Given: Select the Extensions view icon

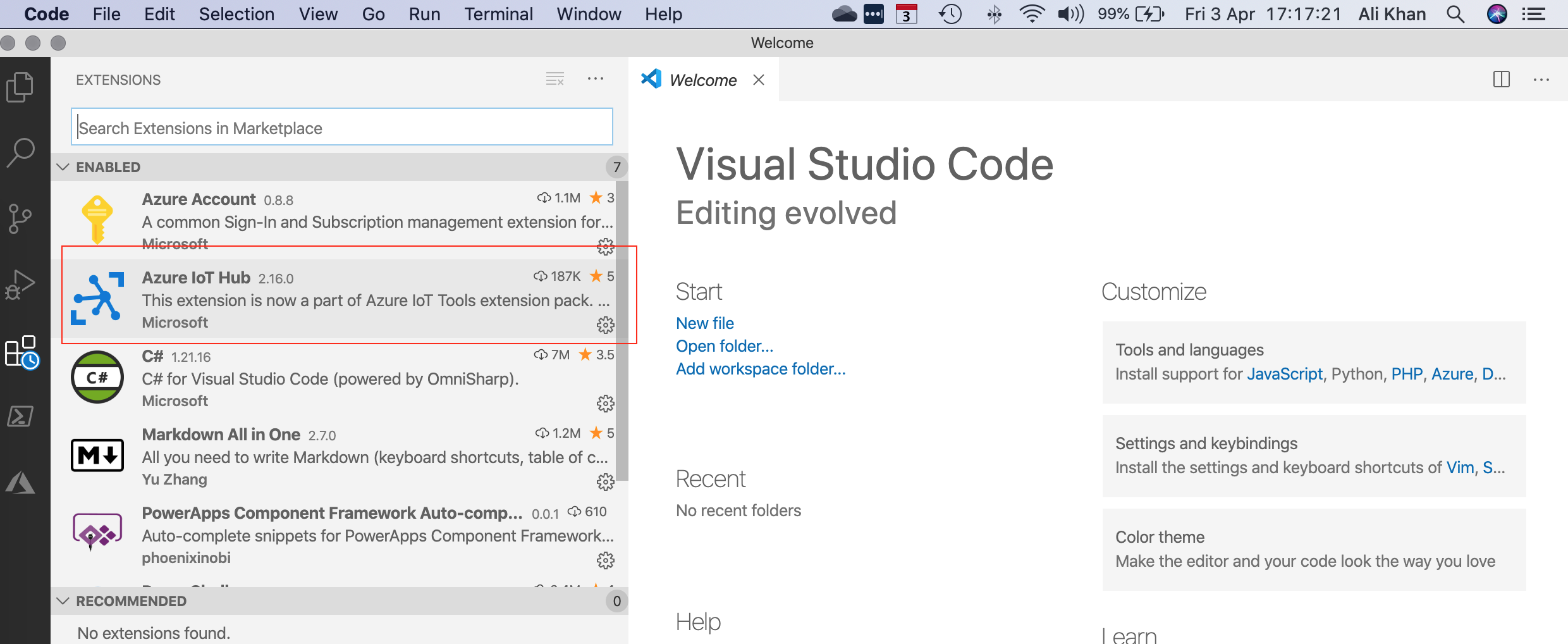Looking at the screenshot, I should pos(21,352).
